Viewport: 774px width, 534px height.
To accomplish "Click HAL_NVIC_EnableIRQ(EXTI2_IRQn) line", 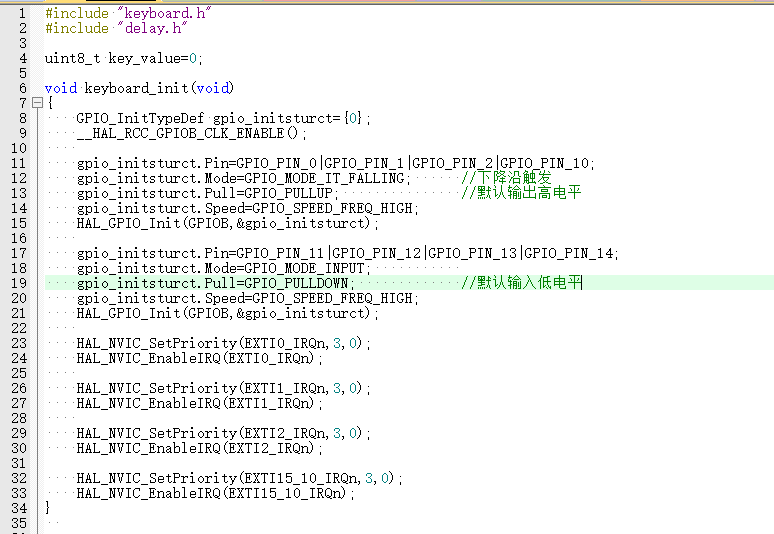I will [199, 449].
